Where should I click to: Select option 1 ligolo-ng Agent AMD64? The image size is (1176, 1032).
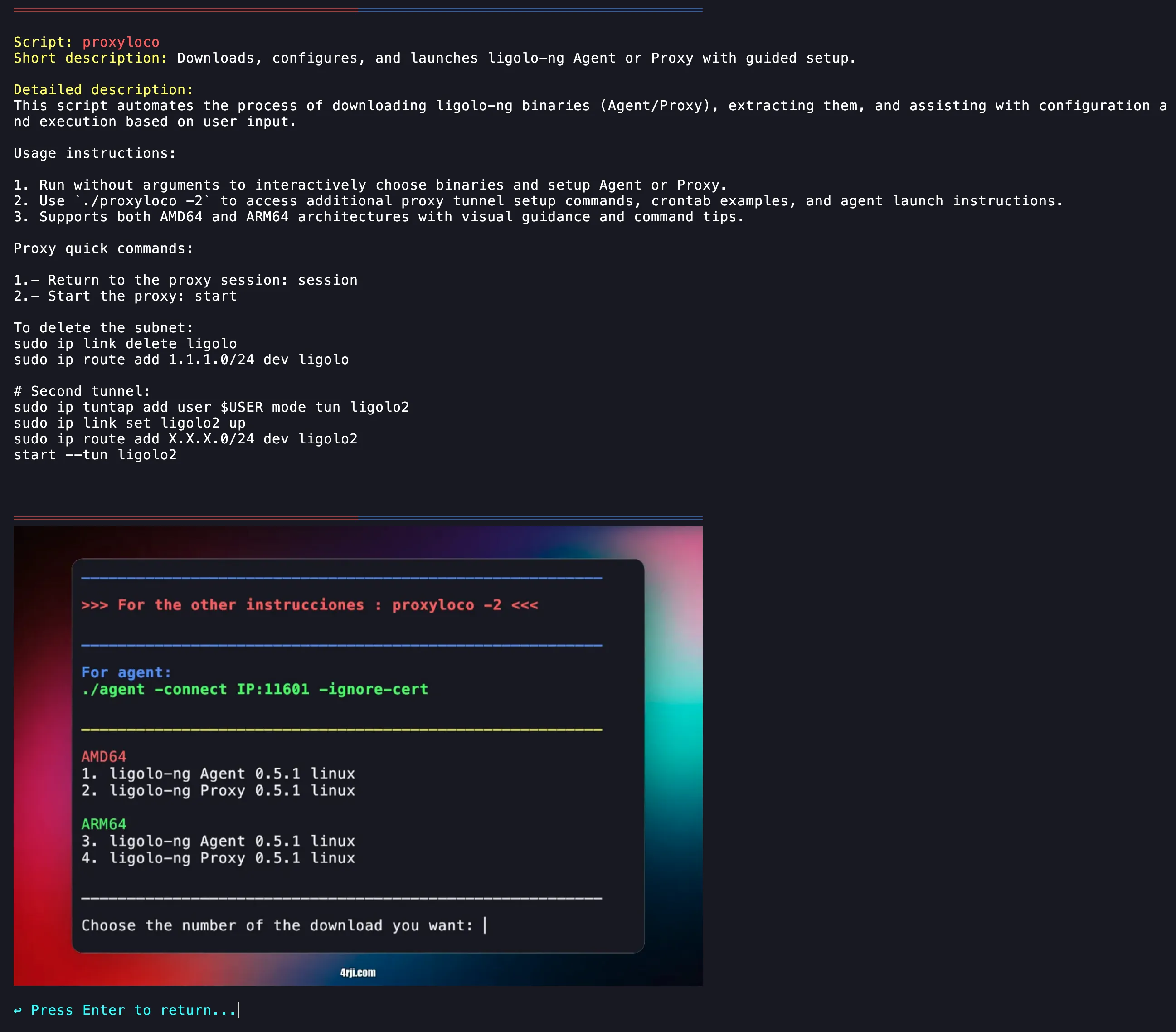pyautogui.click(x=218, y=774)
